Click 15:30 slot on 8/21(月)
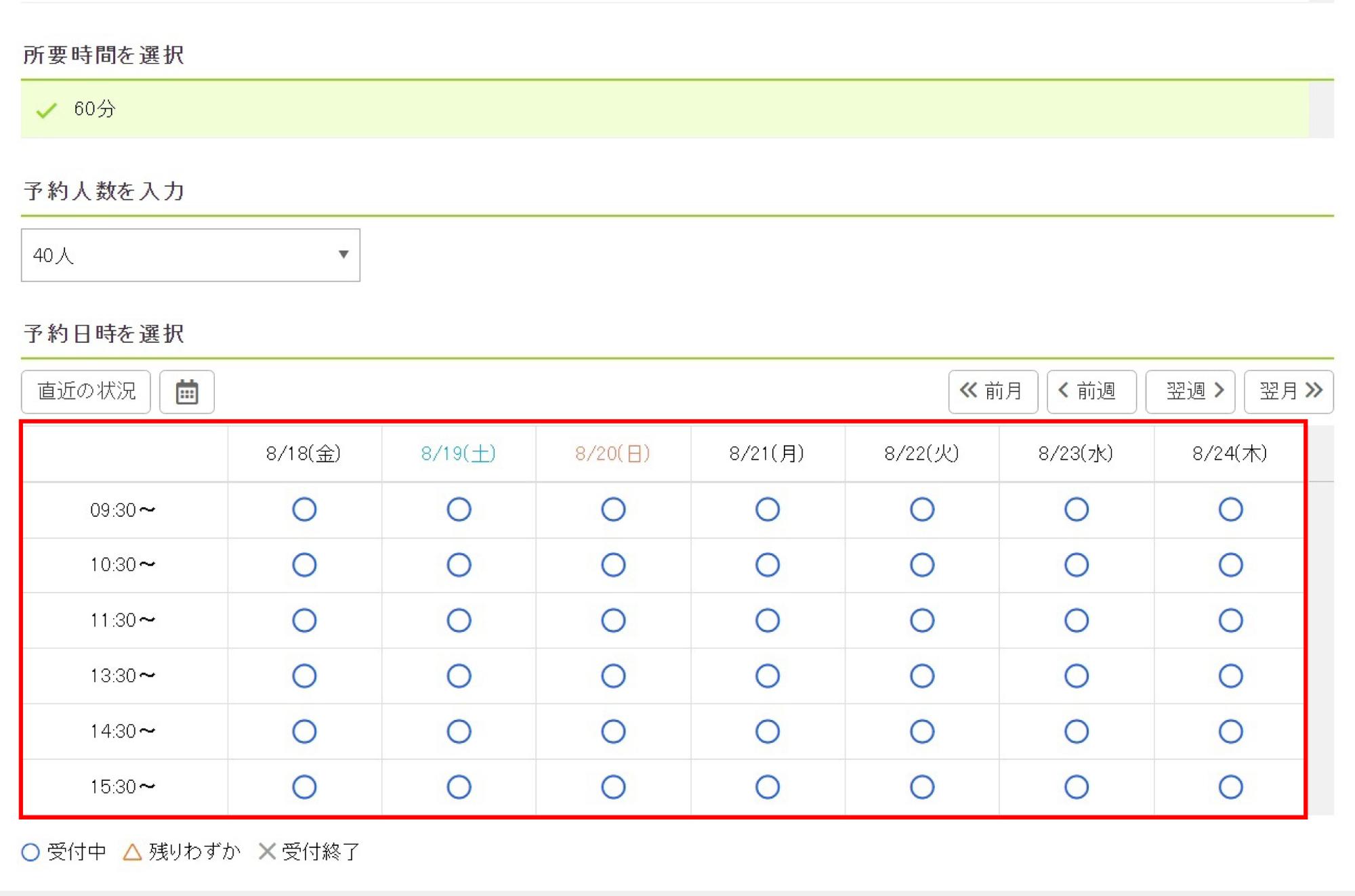 768,787
